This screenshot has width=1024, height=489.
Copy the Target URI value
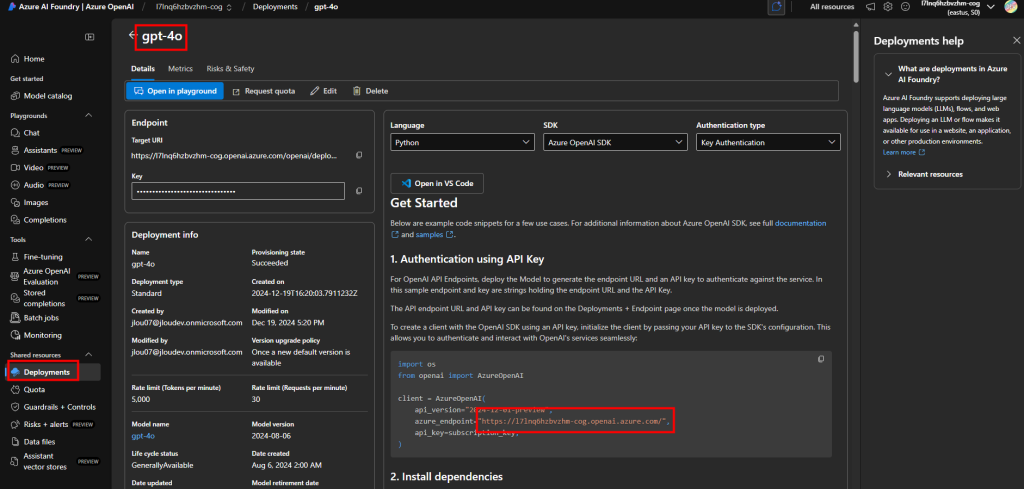(359, 155)
